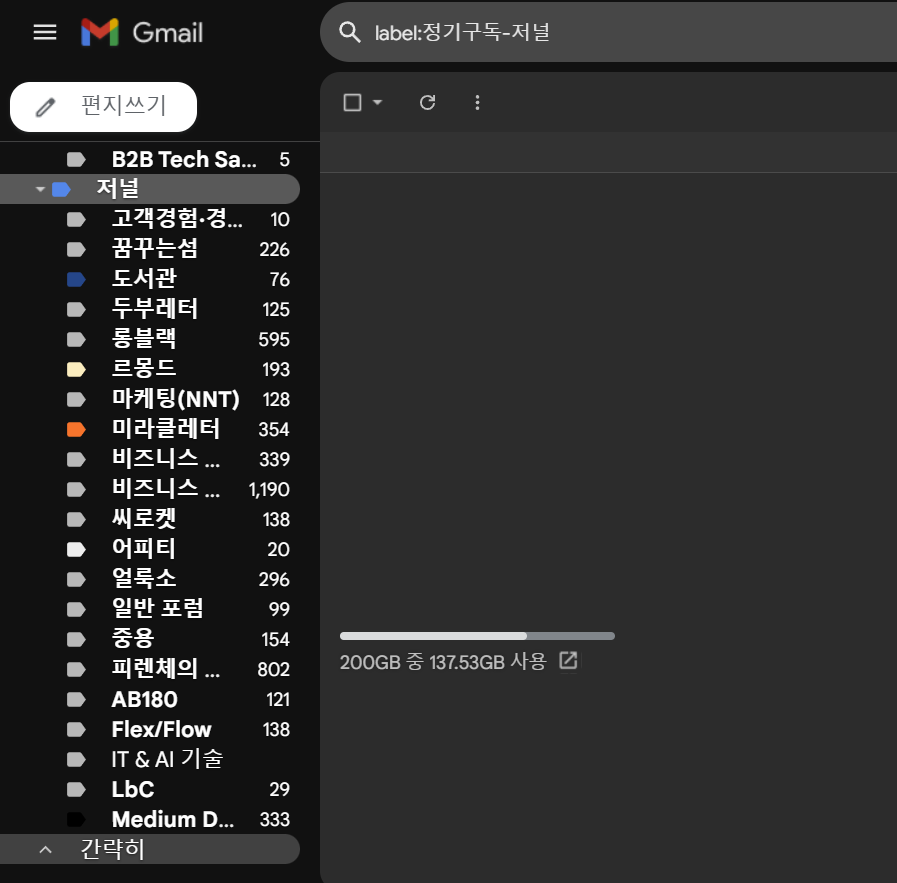897x883 pixels.
Task: Select the 저널 parent label text
Action: click(118, 188)
